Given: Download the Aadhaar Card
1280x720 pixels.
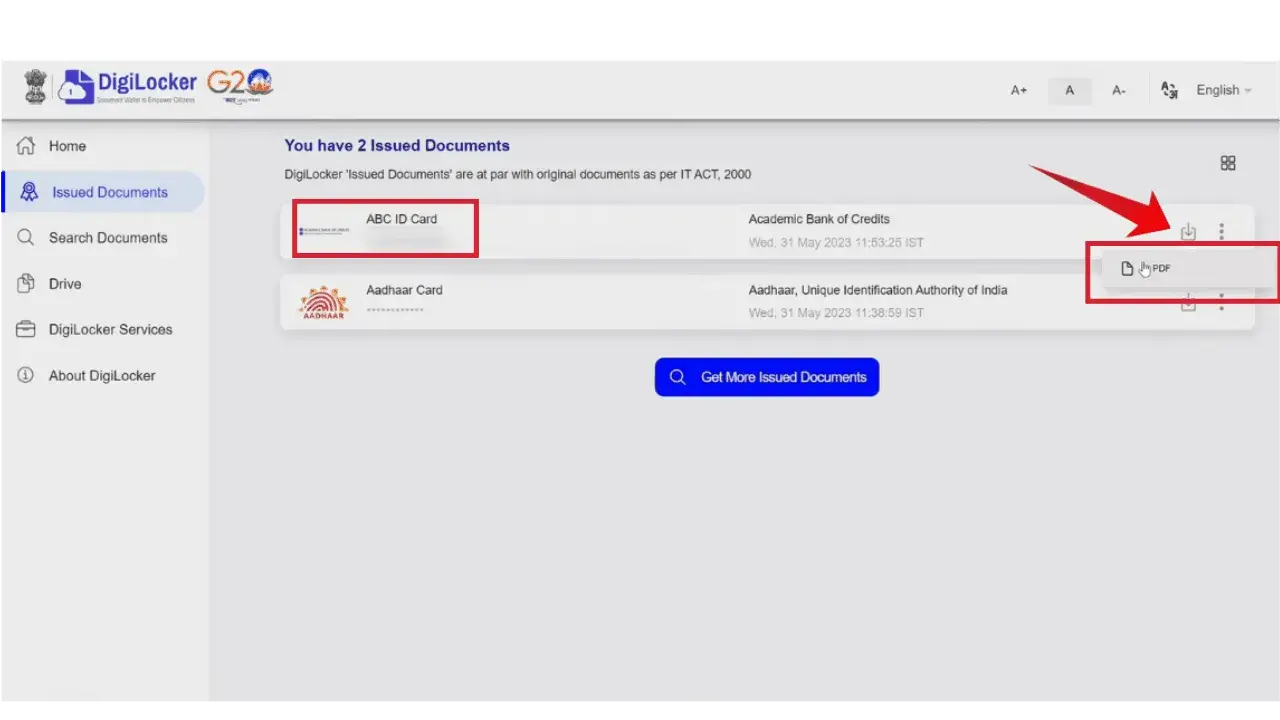Looking at the screenshot, I should tap(1188, 302).
